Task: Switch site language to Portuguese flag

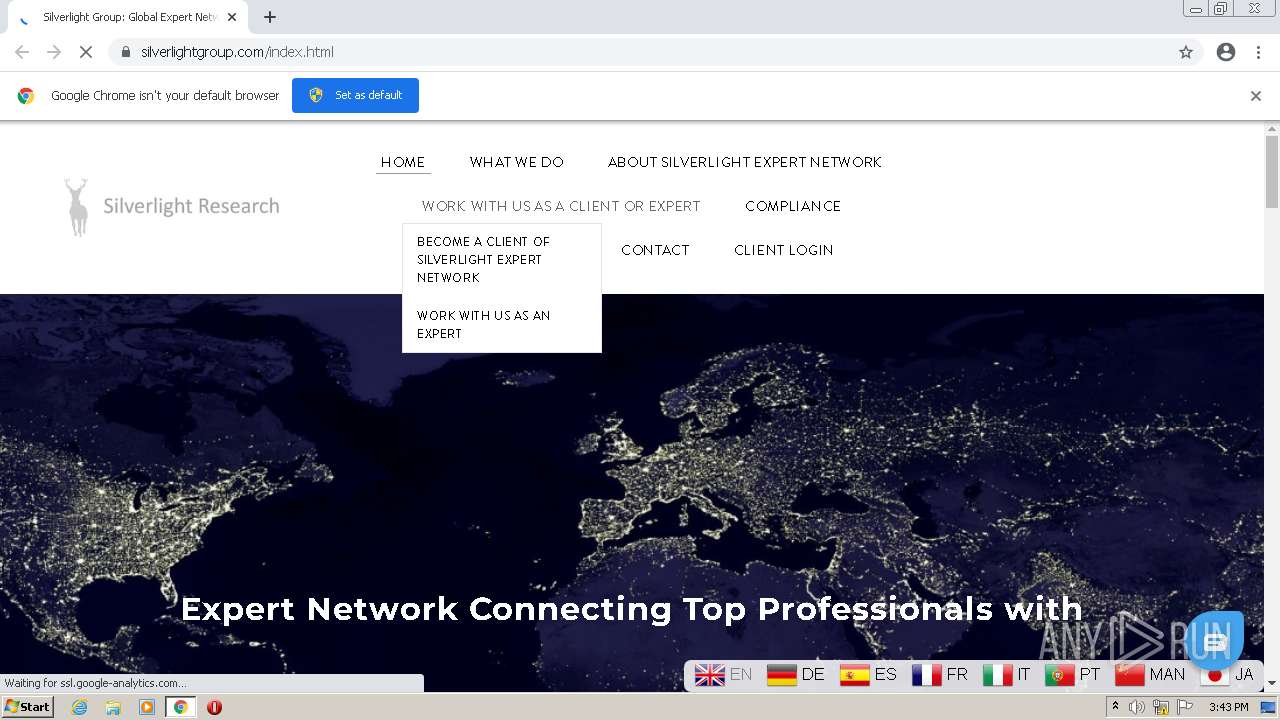Action: click(1059, 675)
